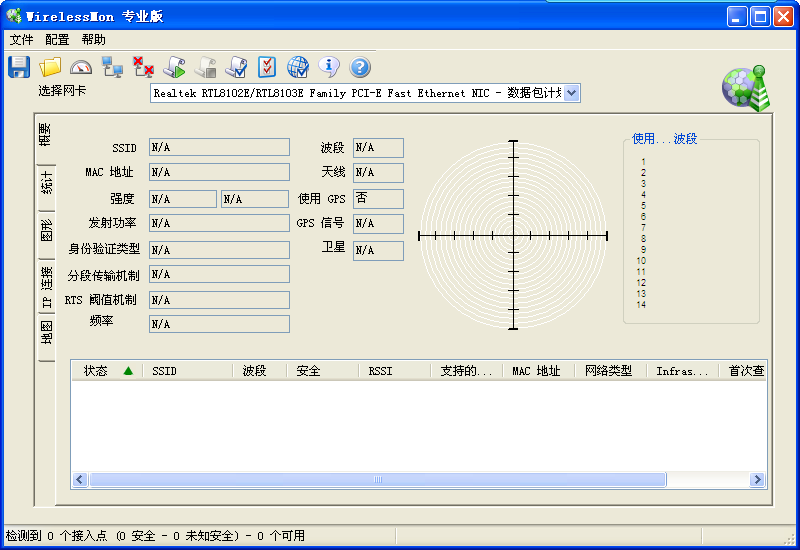Click the list's horizontal scrollbar right arrow

pos(758,480)
